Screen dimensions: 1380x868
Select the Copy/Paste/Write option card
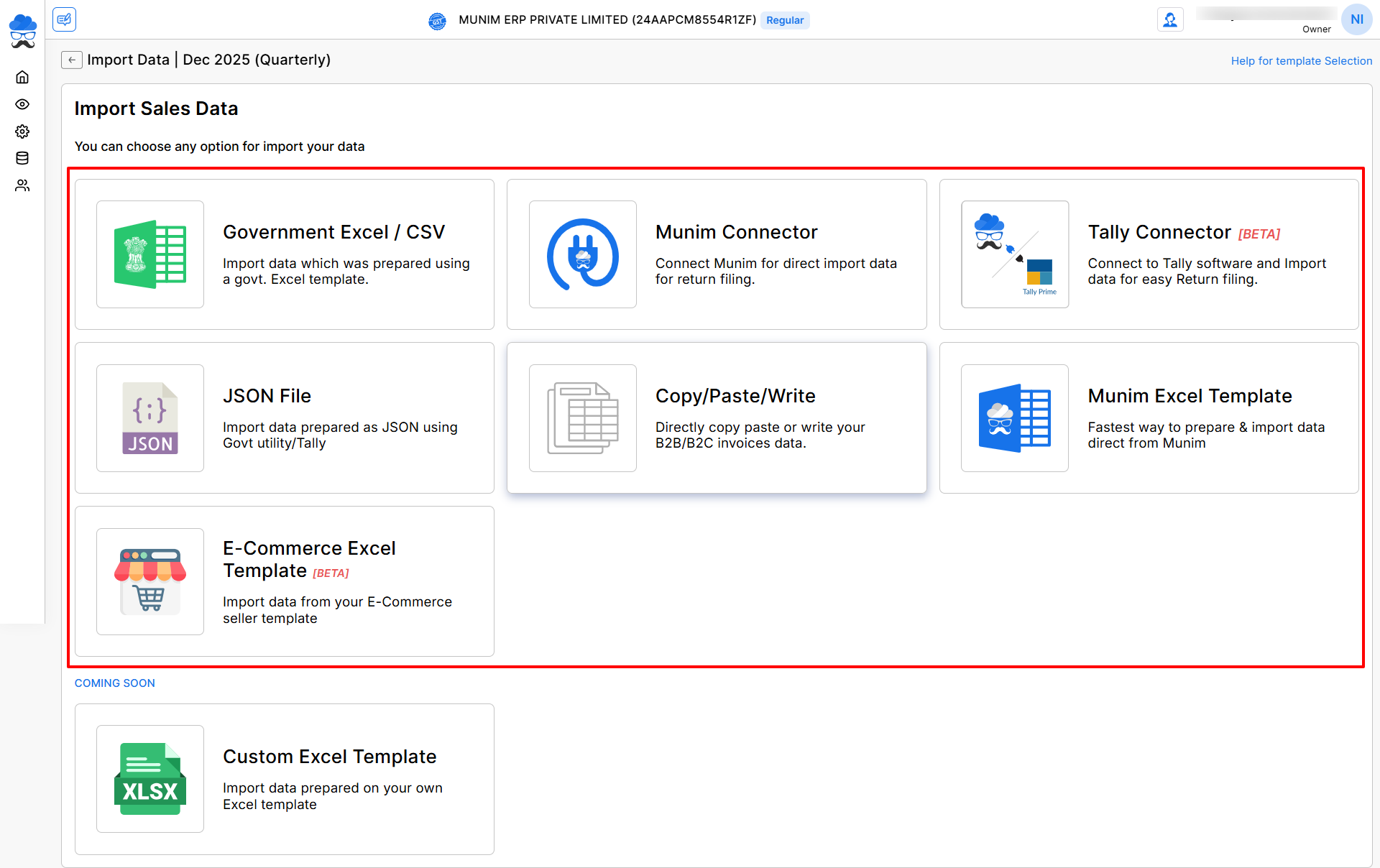(x=717, y=417)
